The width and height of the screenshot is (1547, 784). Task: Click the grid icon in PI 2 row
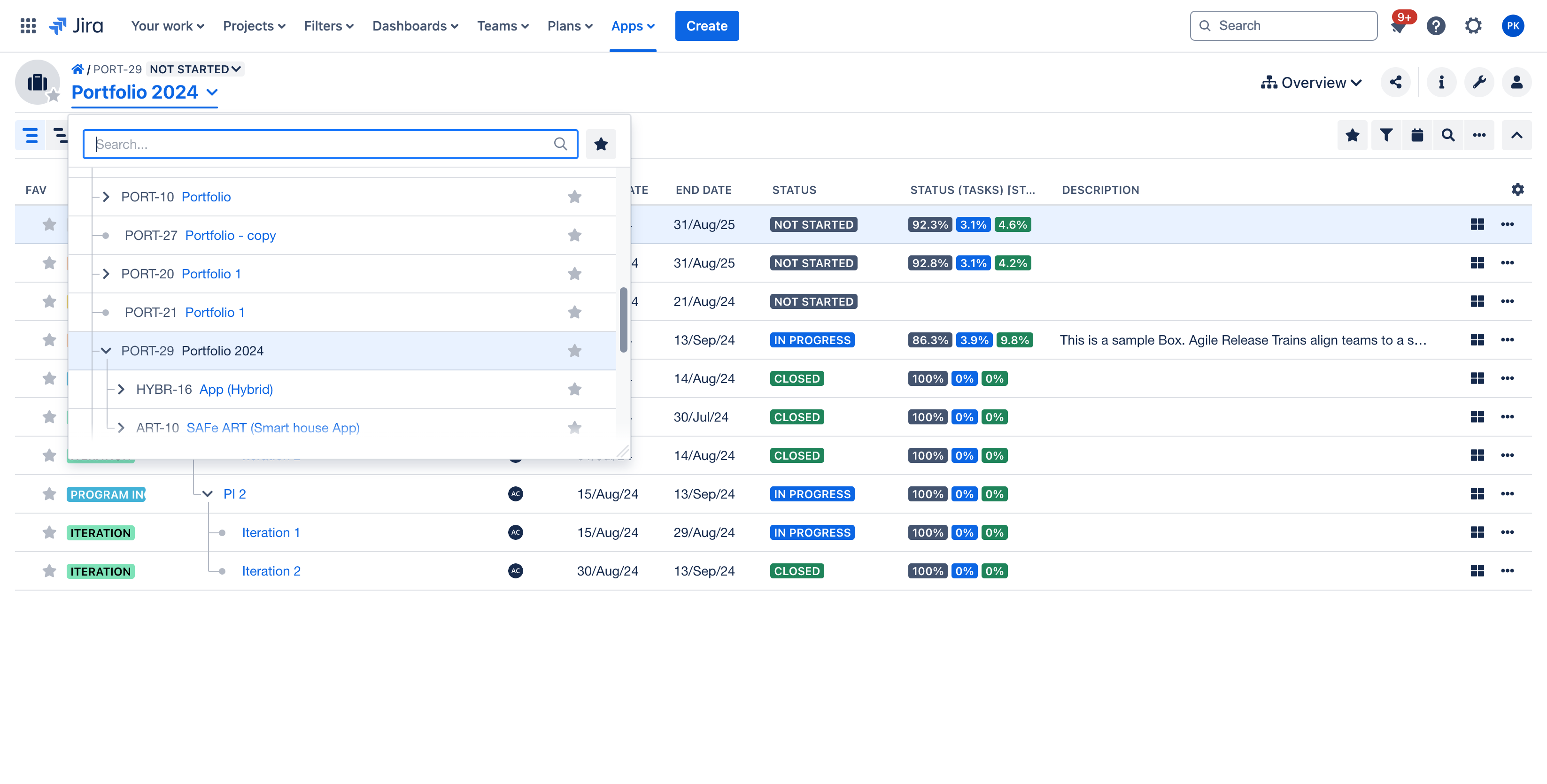pyautogui.click(x=1477, y=494)
